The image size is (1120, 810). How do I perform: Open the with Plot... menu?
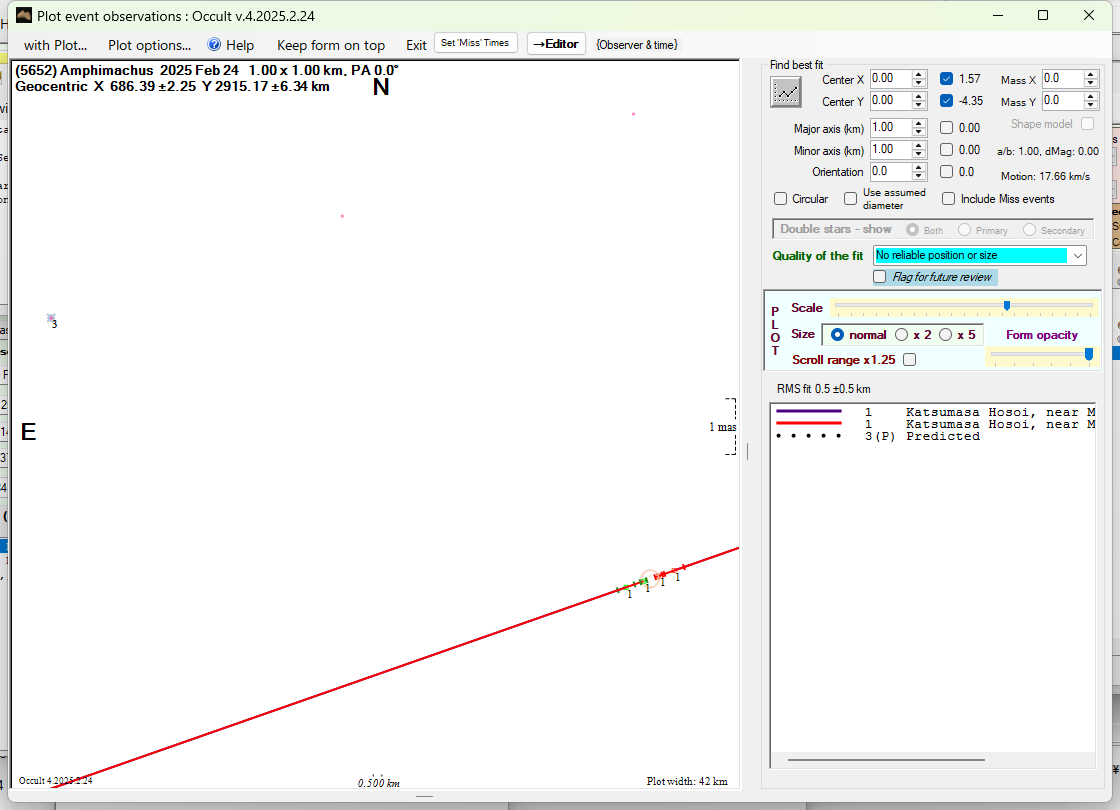point(55,45)
